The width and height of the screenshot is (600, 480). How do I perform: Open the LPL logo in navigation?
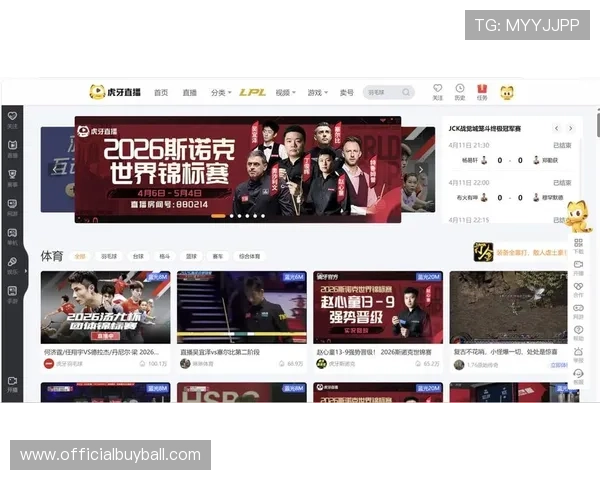click(253, 92)
